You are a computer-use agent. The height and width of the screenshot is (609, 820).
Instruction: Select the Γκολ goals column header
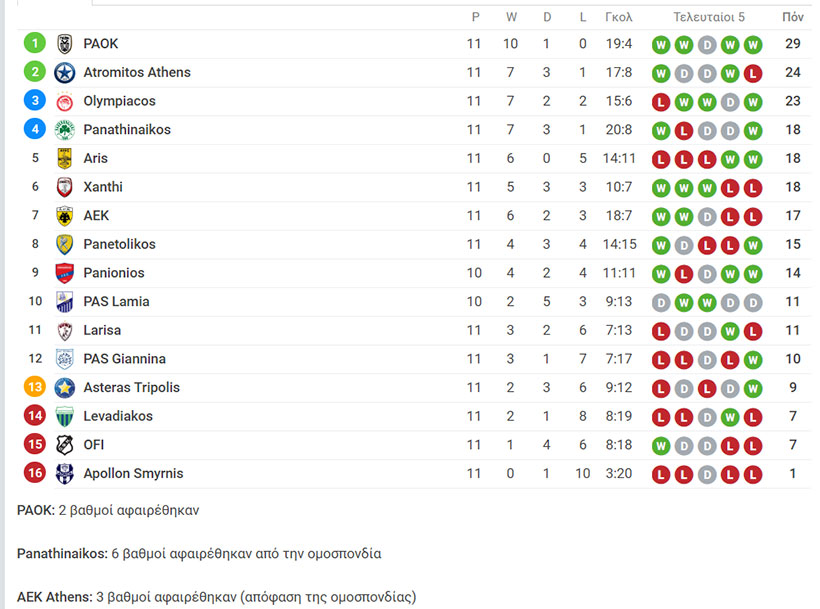(x=619, y=17)
